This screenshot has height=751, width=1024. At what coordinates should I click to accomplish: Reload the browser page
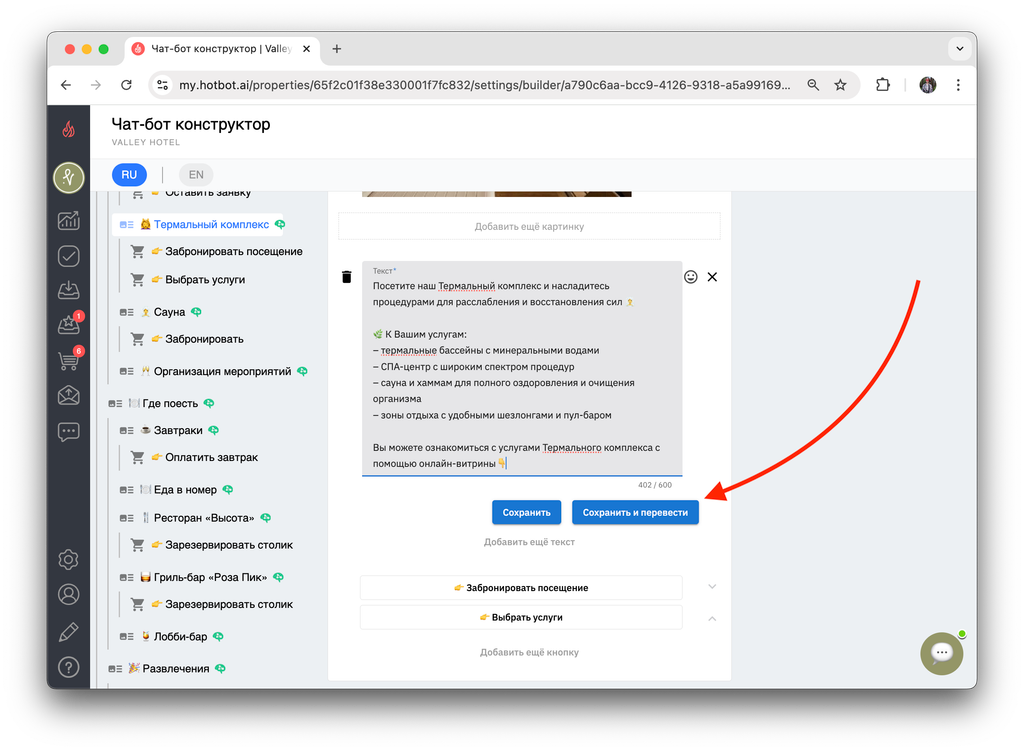[127, 85]
